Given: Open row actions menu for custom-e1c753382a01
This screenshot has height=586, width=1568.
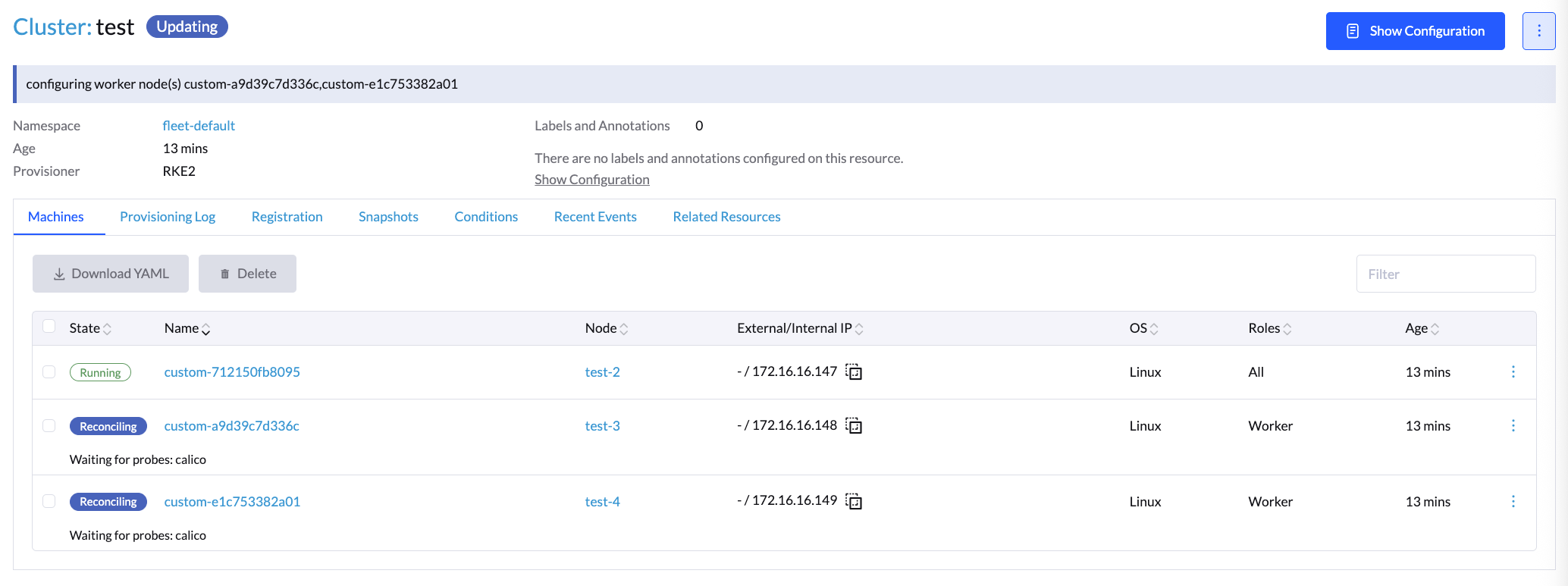Looking at the screenshot, I should click(1513, 502).
